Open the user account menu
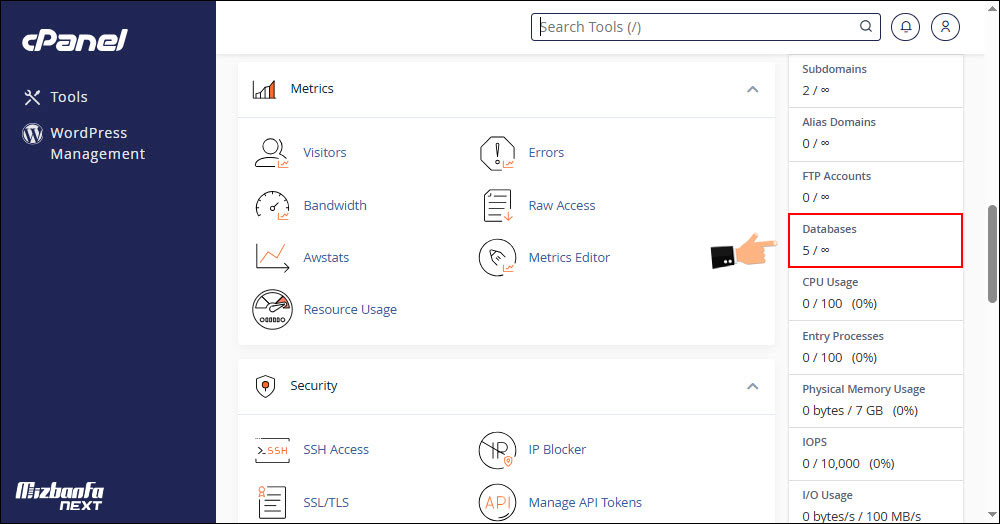 click(x=945, y=27)
